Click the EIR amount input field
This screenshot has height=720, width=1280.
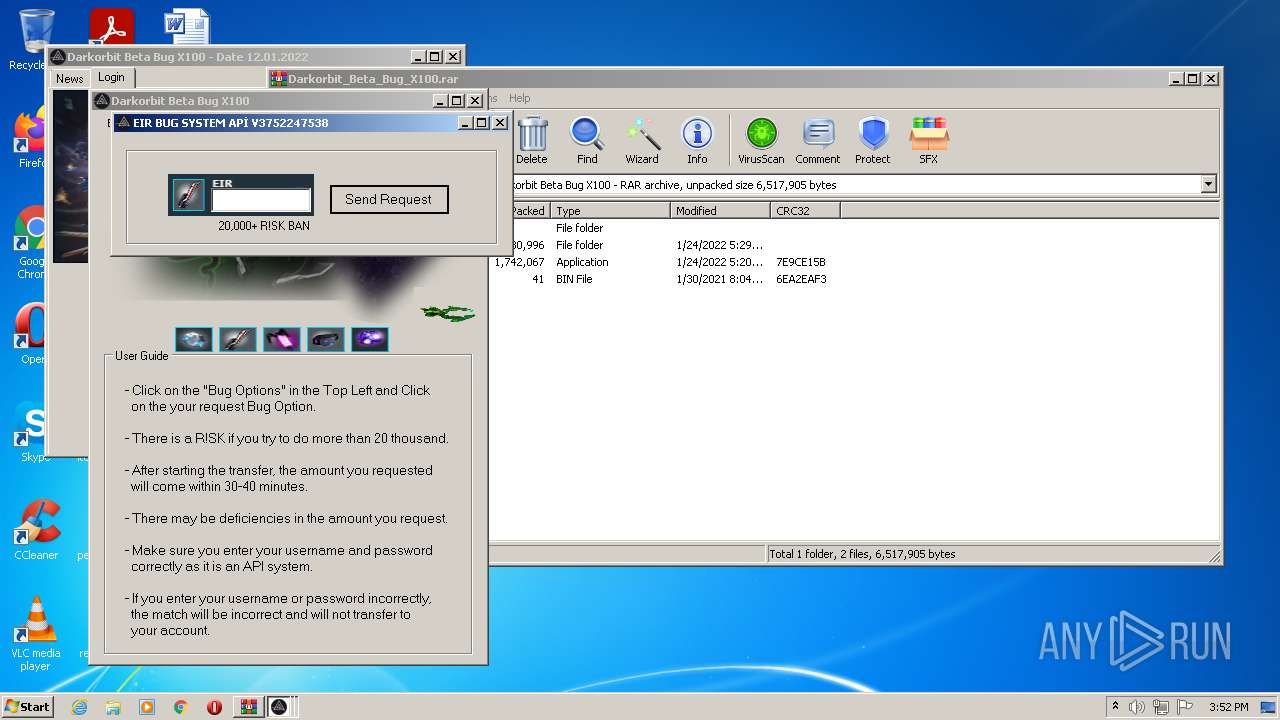[261, 201]
